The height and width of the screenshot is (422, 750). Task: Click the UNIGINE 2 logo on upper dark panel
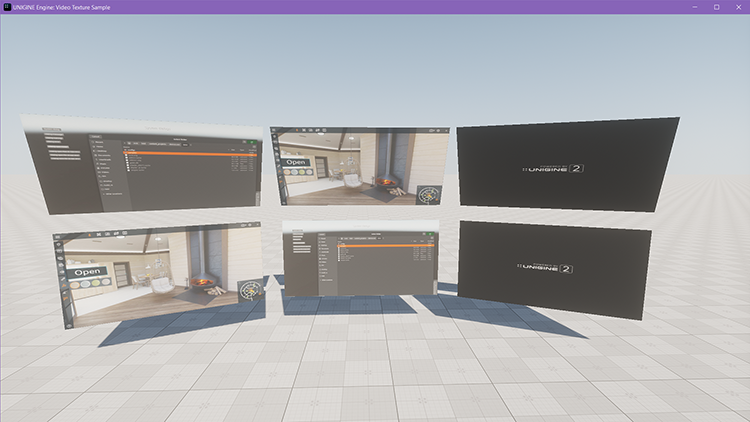[552, 168]
